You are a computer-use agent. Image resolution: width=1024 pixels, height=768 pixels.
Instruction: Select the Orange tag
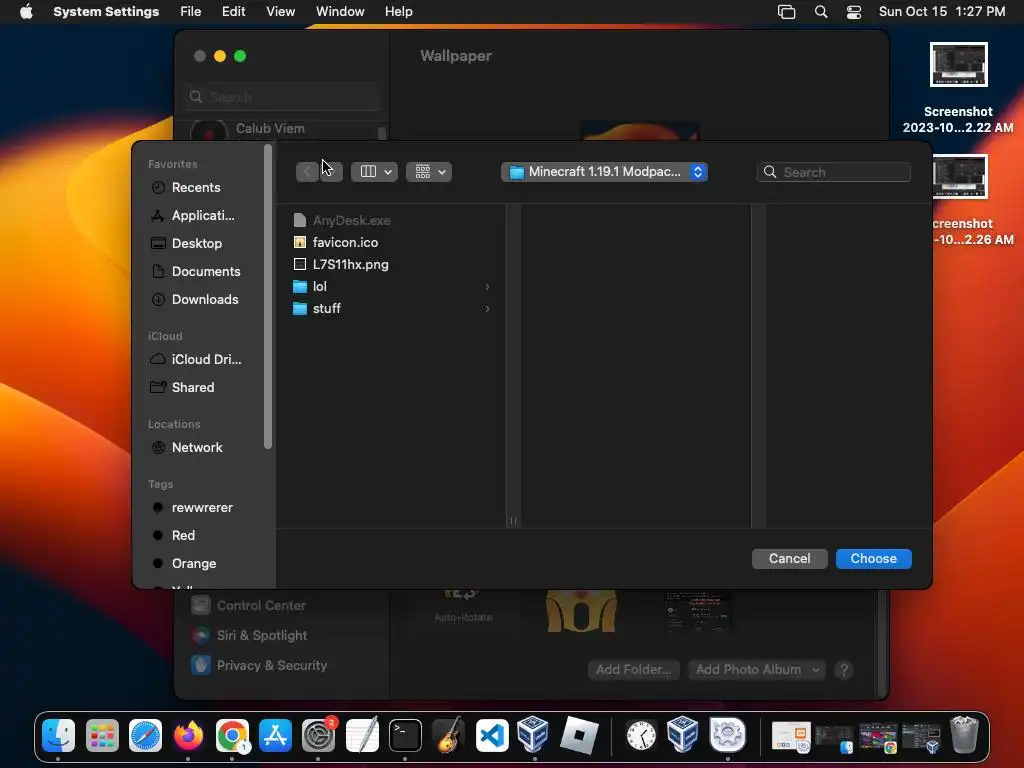tap(193, 564)
